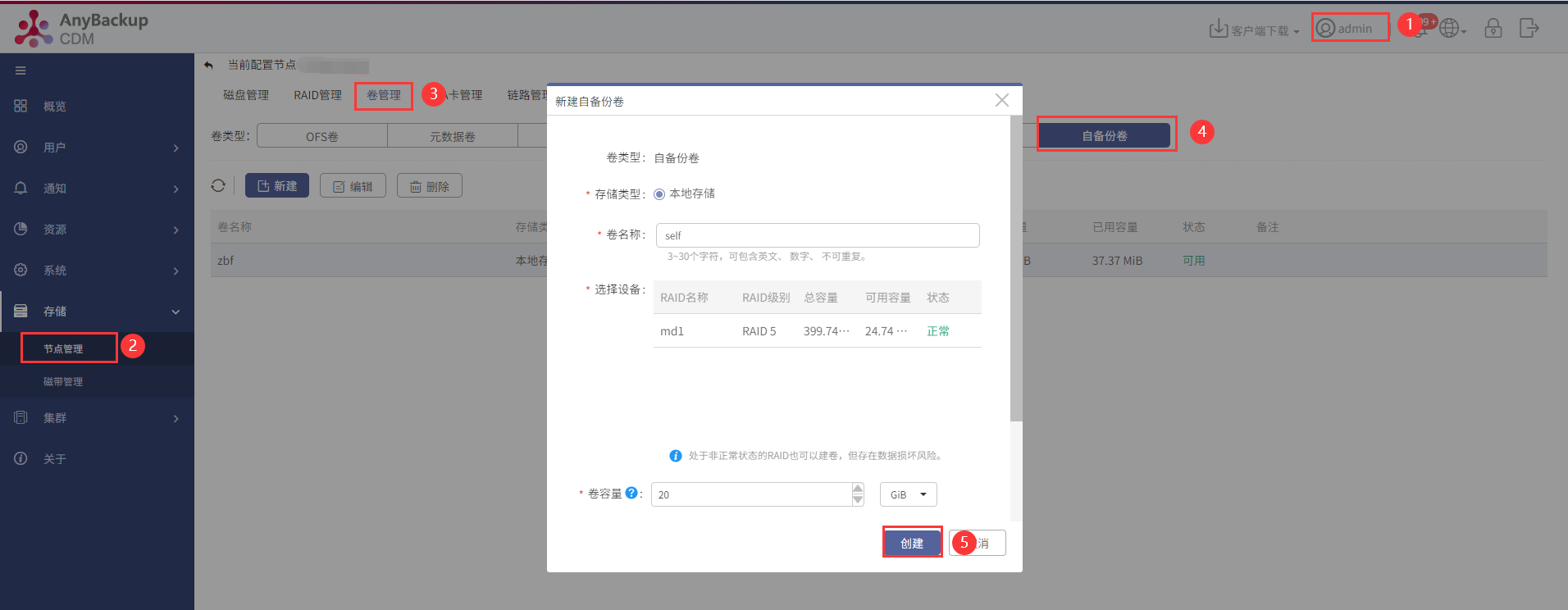Viewport: 1568px width, 610px height.
Task: Switch to the 磁盘管理 tab
Action: click(x=246, y=95)
